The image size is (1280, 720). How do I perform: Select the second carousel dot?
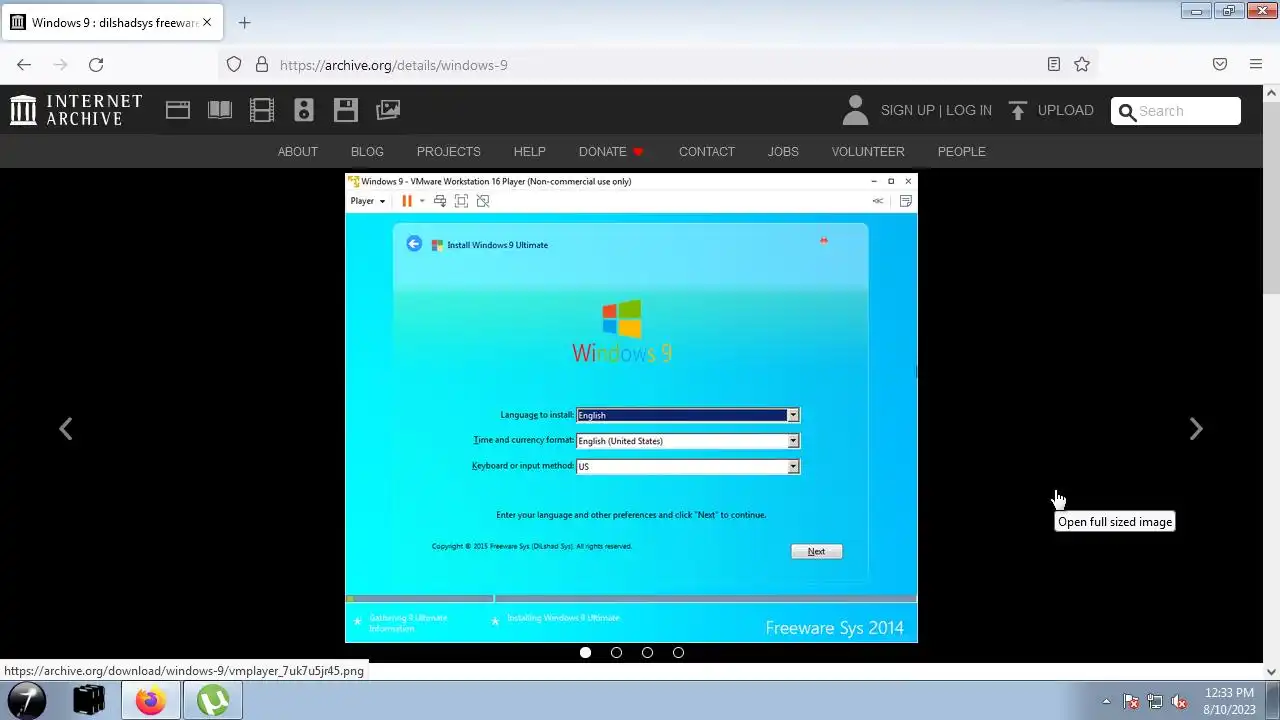[617, 652]
